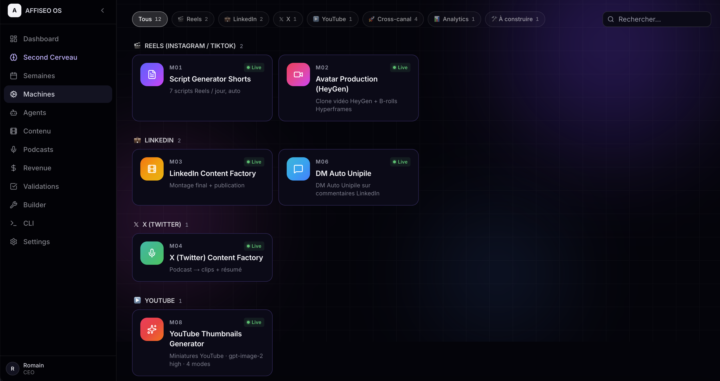Viewport: 720px width, 381px height.
Task: Click the R avatar circle
Action: click(12, 368)
